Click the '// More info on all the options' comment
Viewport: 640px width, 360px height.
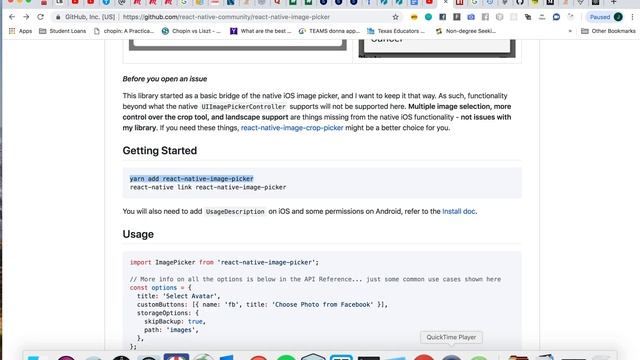tap(315, 279)
